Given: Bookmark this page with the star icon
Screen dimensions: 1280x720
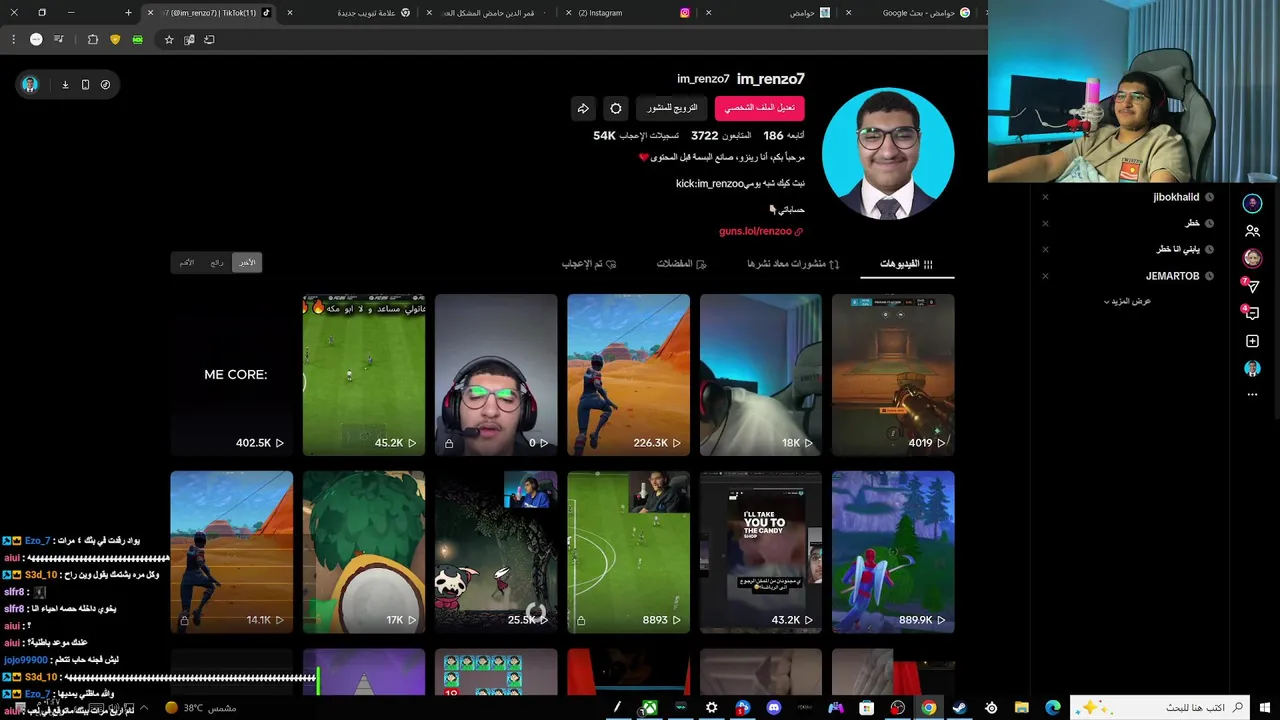Looking at the screenshot, I should pyautogui.click(x=169, y=40).
